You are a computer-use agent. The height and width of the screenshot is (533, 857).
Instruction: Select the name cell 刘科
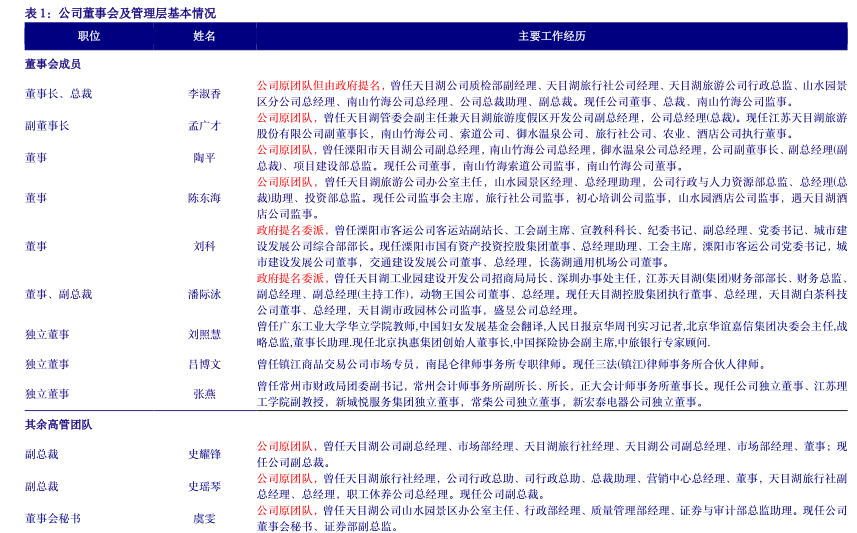[205, 246]
